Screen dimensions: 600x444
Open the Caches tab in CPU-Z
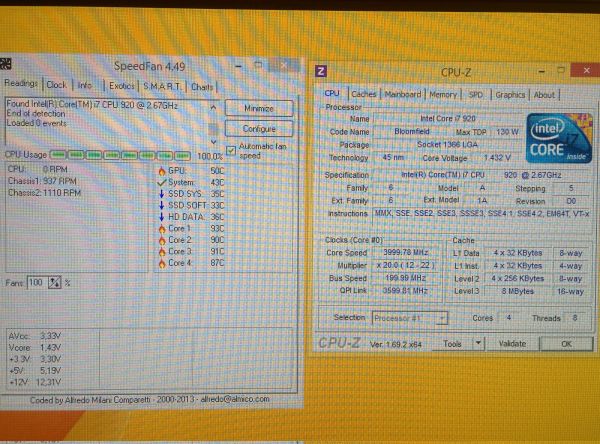point(364,94)
